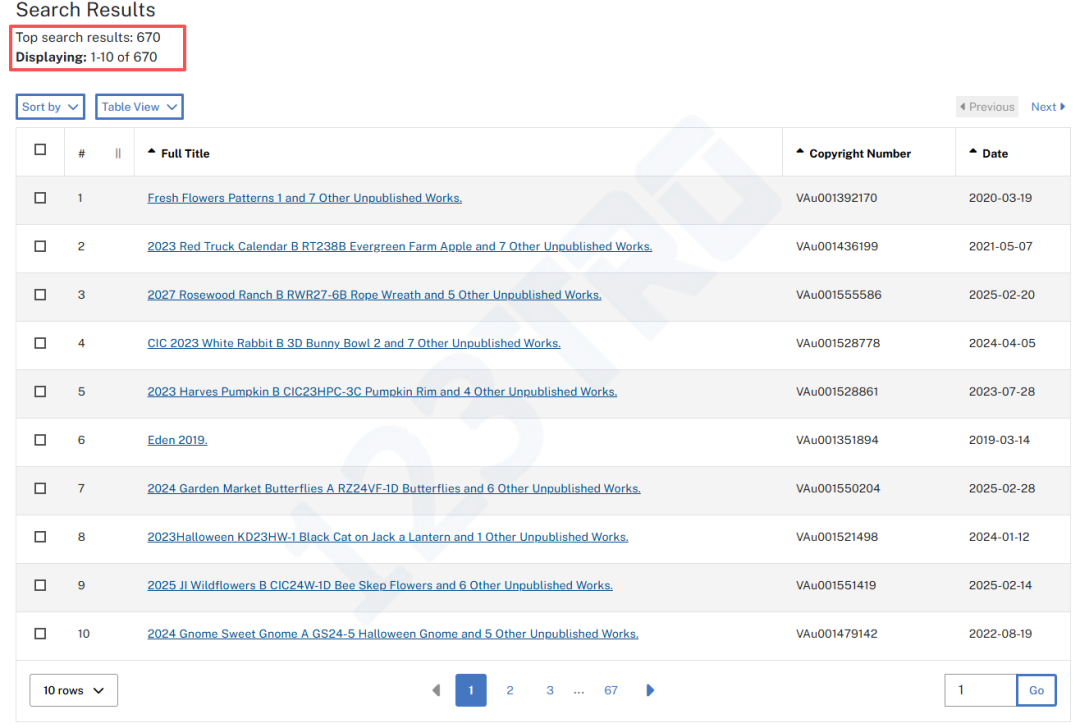Jump to page 67 of results
The width and height of the screenshot is (1080, 728).
coord(611,690)
